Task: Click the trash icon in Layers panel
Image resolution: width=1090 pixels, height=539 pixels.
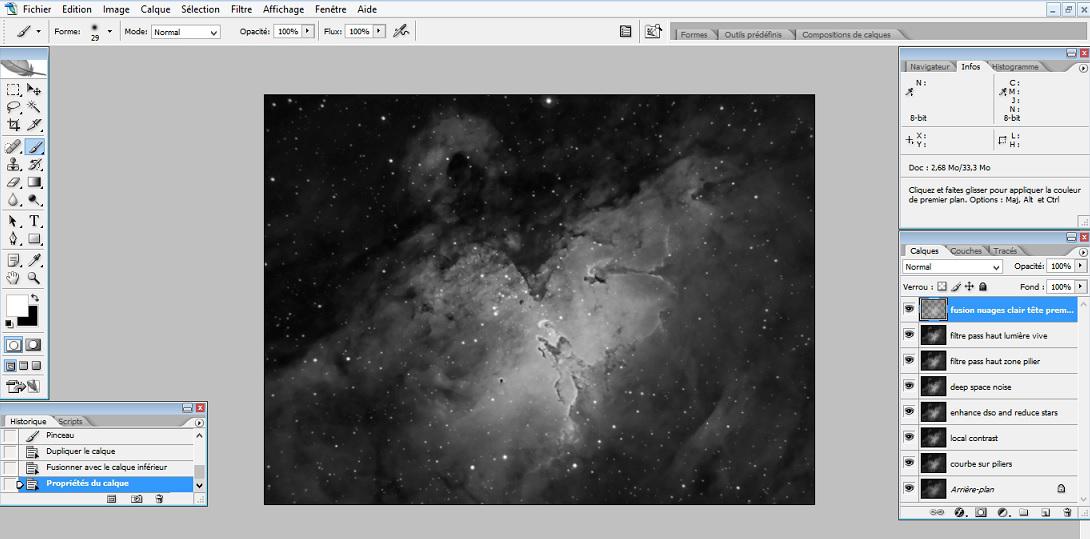Action: tap(1067, 513)
